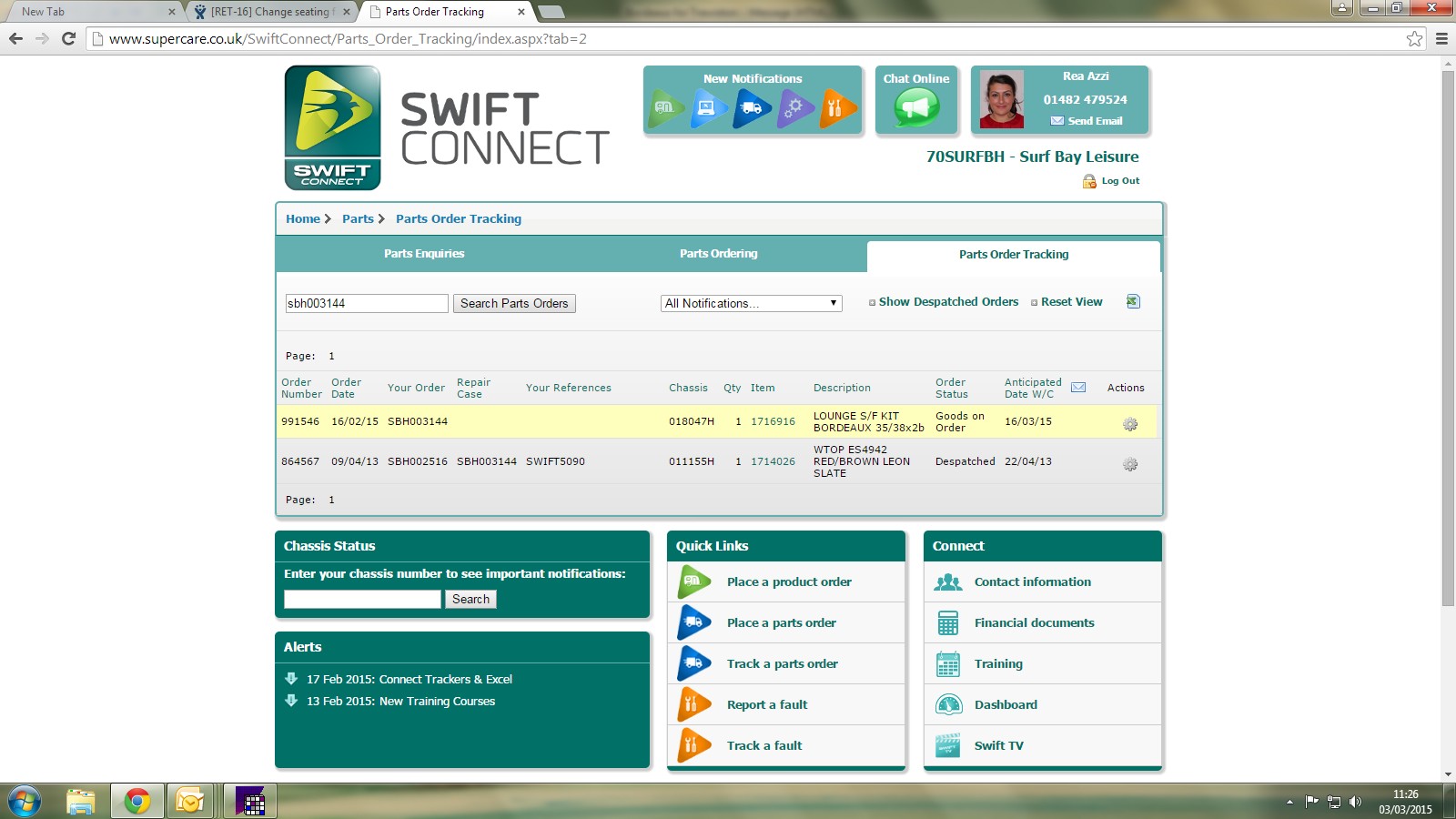1456x819 pixels.
Task: Toggle Show Despatched Orders
Action: [x=944, y=302]
